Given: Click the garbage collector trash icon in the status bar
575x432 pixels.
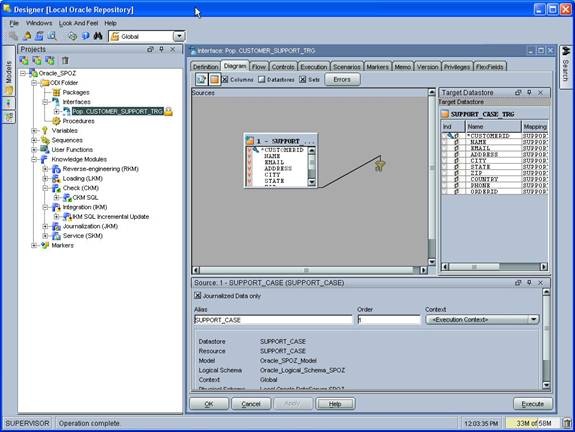Looking at the screenshot, I should pos(567,423).
